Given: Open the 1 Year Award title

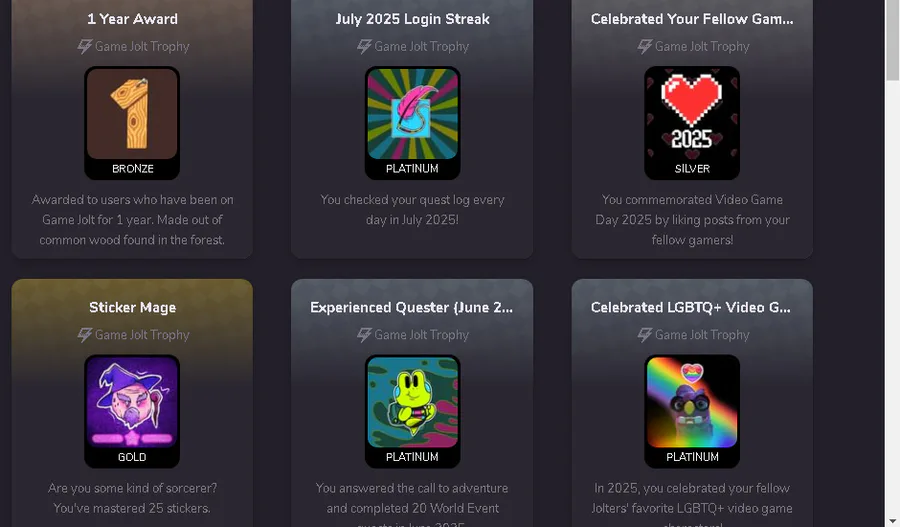Looking at the screenshot, I should click(x=132, y=19).
